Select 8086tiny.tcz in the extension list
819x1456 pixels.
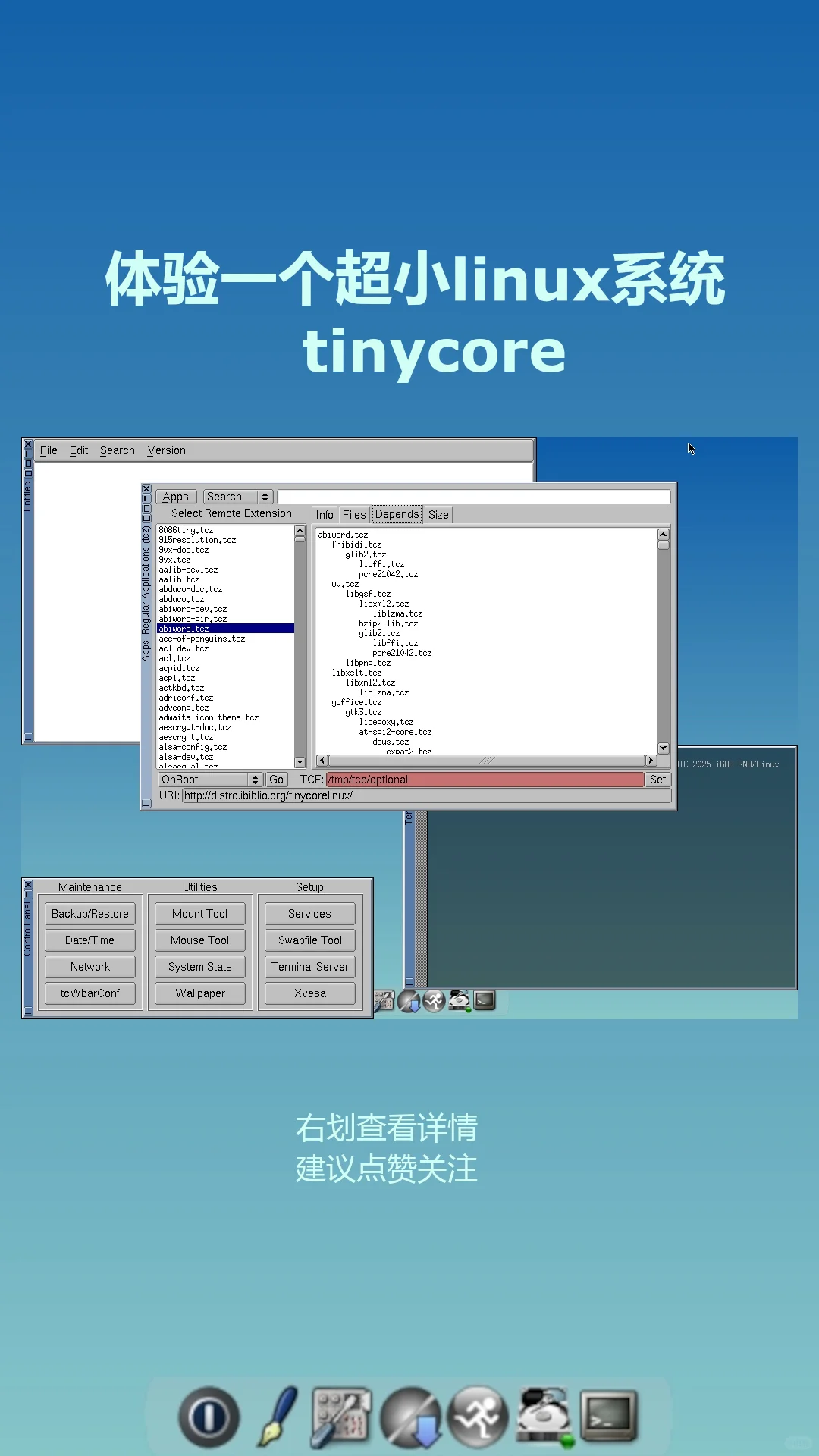click(x=225, y=530)
